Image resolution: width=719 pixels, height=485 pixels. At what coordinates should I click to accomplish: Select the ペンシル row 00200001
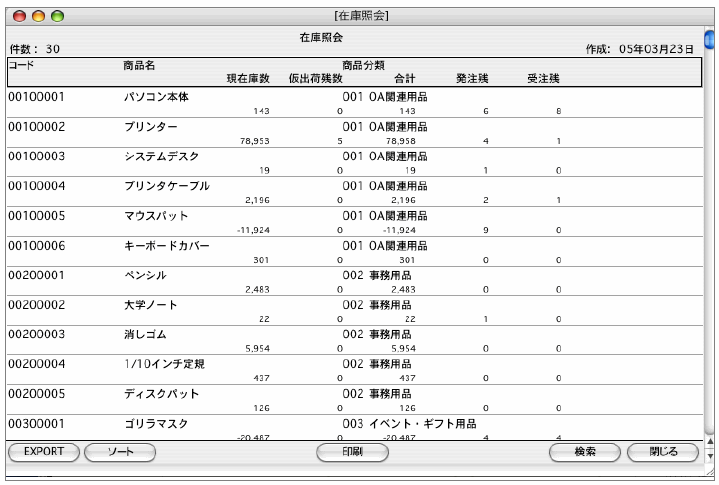pyautogui.click(x=354, y=281)
